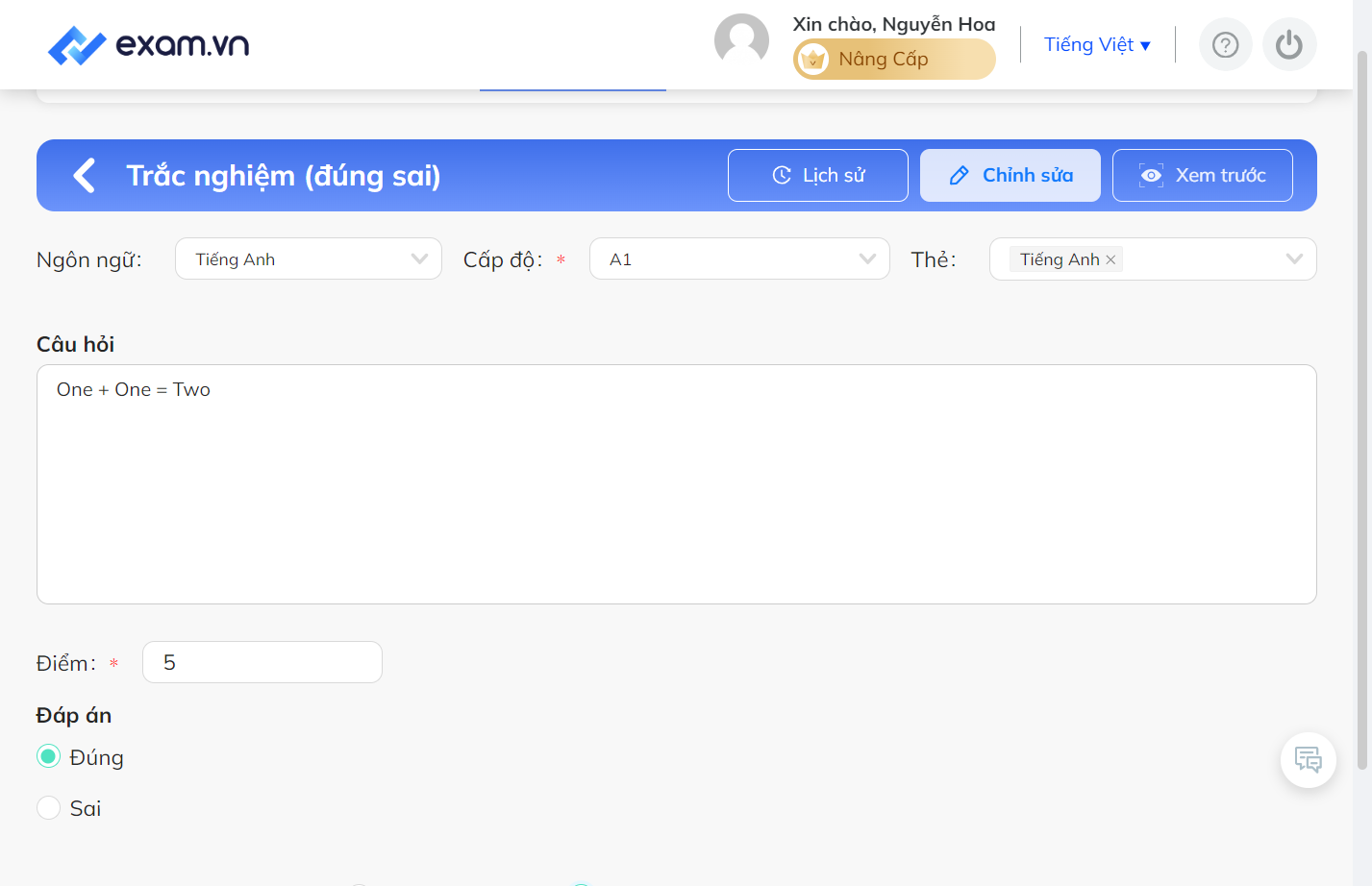The width and height of the screenshot is (1372, 886).
Task: Open the user avatar profile
Action: [x=741, y=41]
